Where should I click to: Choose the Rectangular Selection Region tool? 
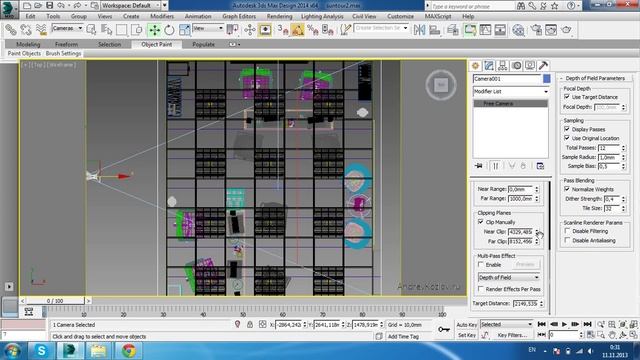[x=121, y=30]
